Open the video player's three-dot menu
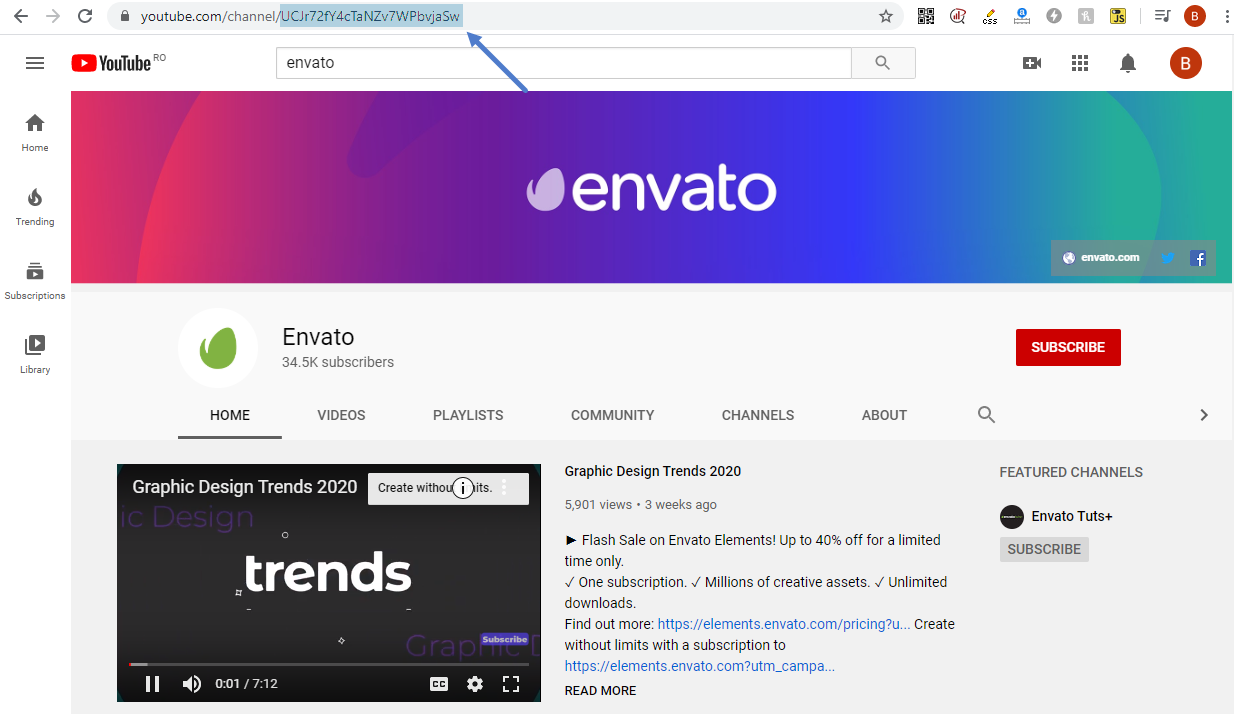Image resolution: width=1234 pixels, height=714 pixels. tap(504, 488)
